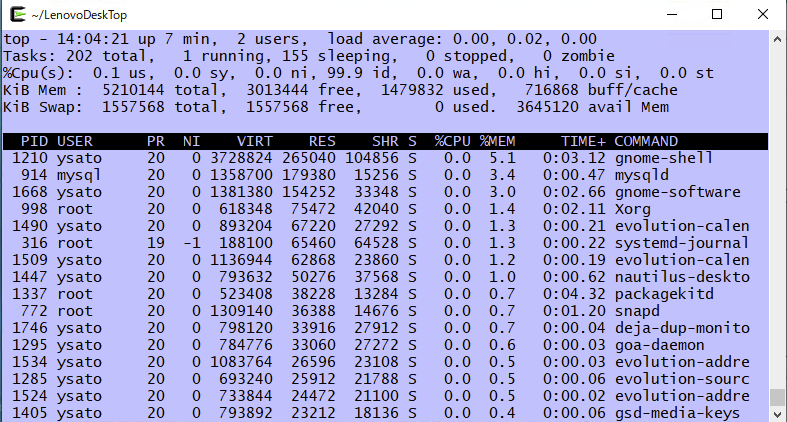Click the Xorg process entry

(x=633, y=210)
